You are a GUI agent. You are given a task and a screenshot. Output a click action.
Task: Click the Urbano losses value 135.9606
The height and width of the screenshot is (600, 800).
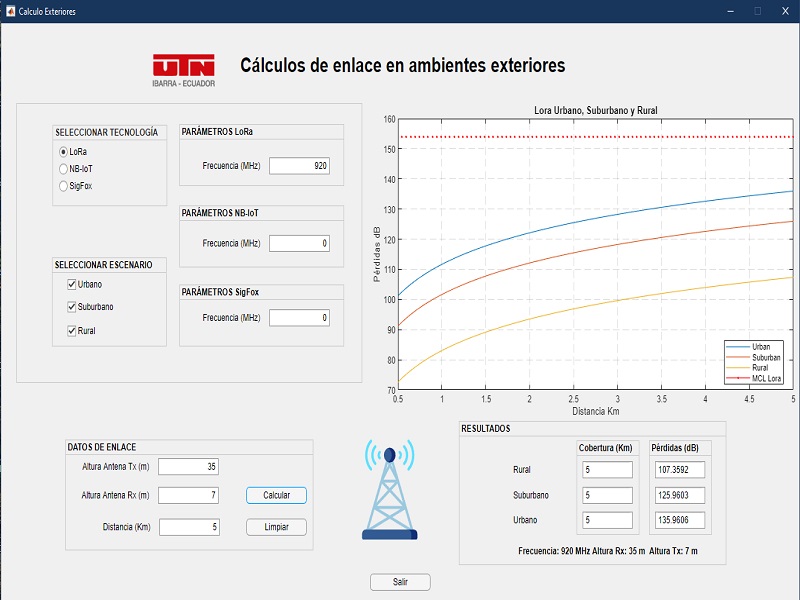pos(680,520)
